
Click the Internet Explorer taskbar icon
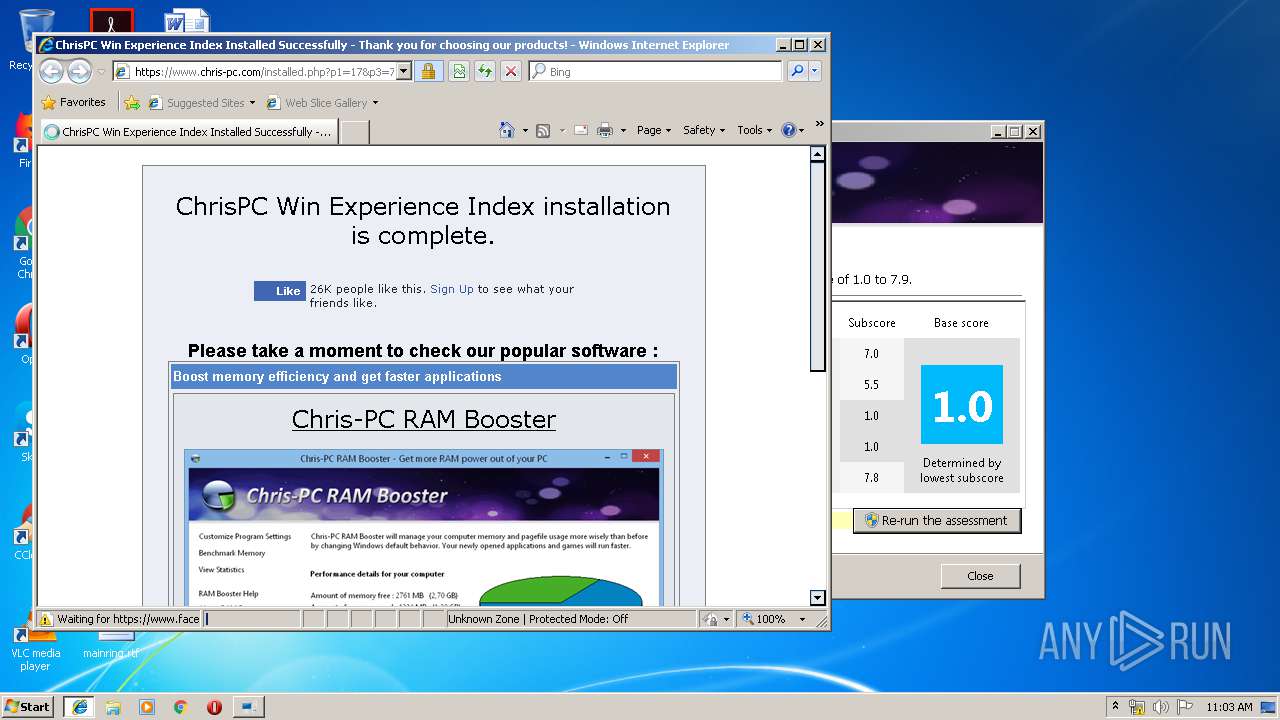[x=79, y=707]
